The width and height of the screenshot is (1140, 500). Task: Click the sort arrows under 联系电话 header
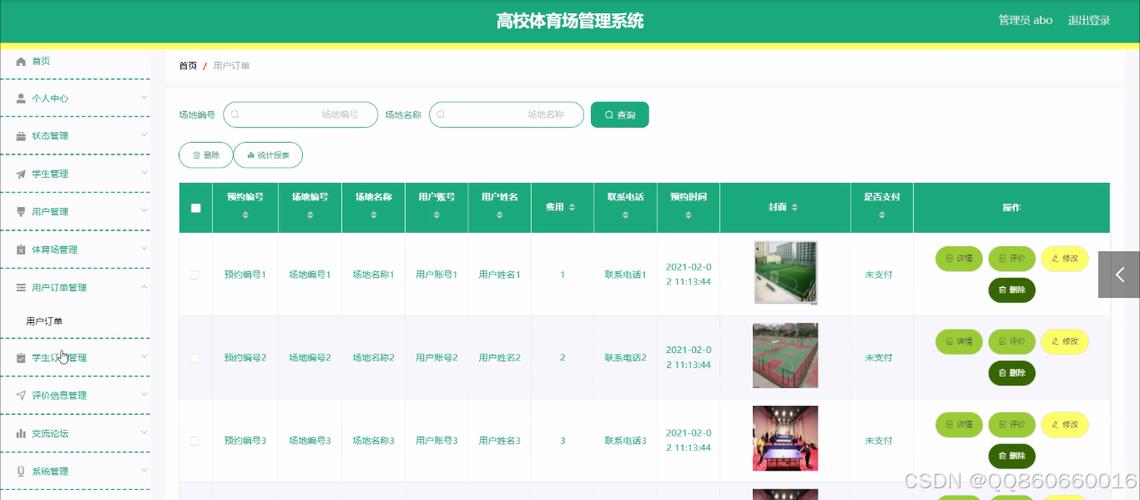coord(625,215)
